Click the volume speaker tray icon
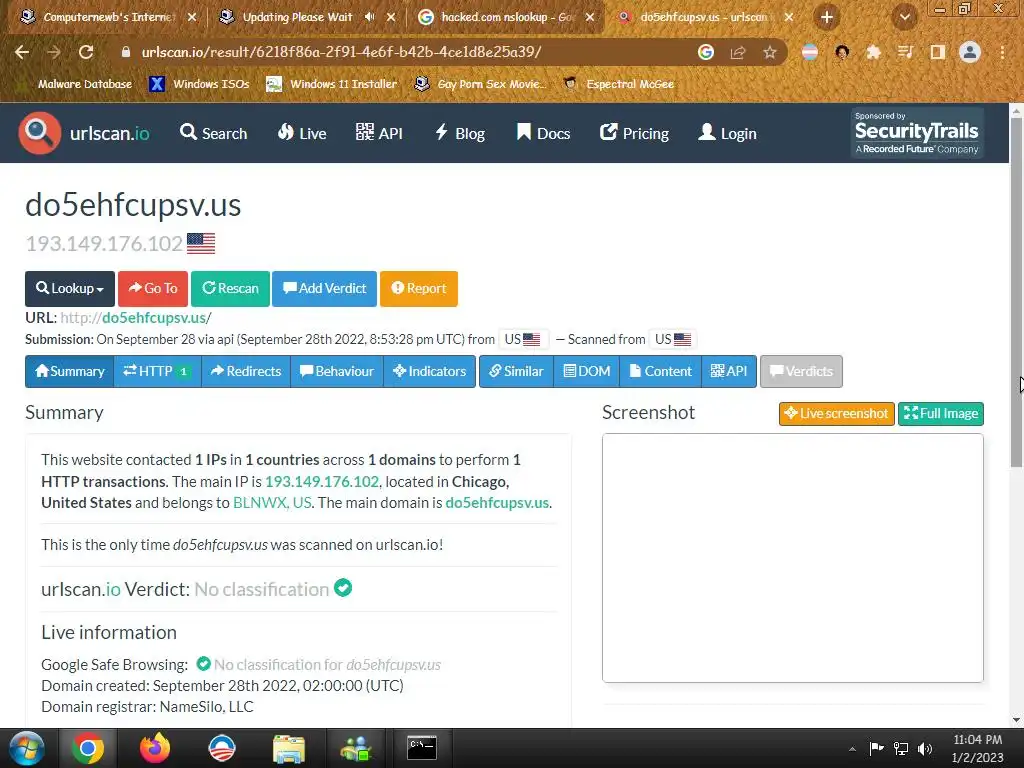1024x768 pixels. coord(925,748)
